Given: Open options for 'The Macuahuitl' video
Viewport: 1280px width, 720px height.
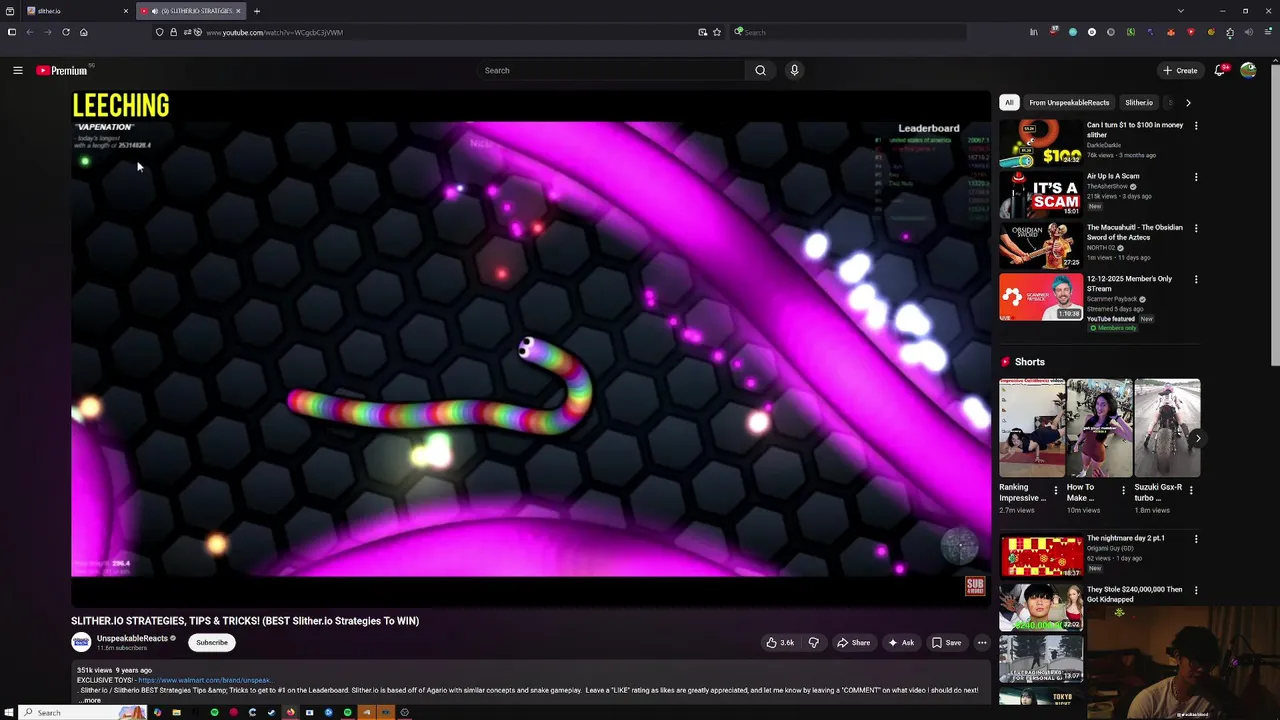Looking at the screenshot, I should click(x=1196, y=228).
